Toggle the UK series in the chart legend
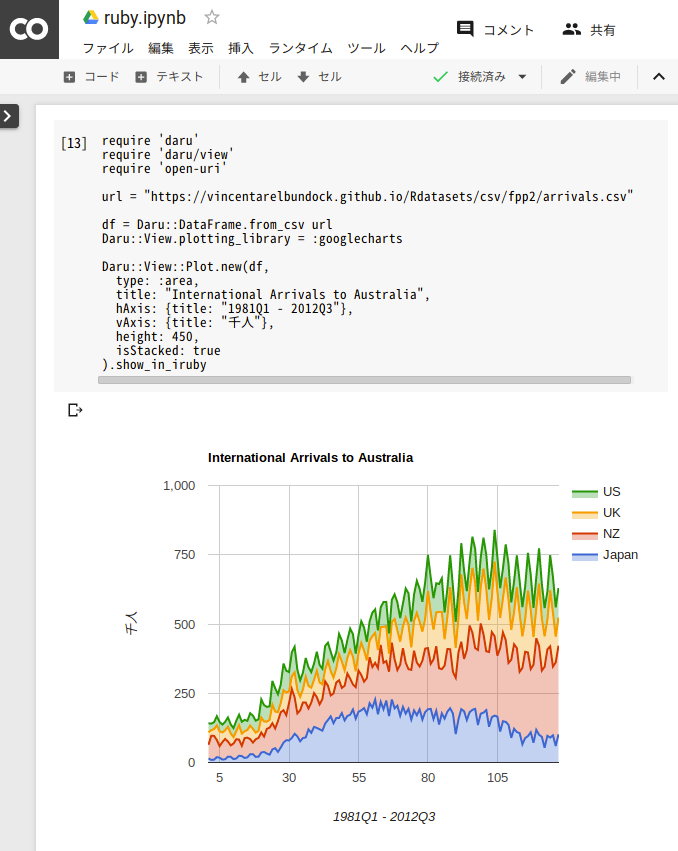 click(611, 512)
